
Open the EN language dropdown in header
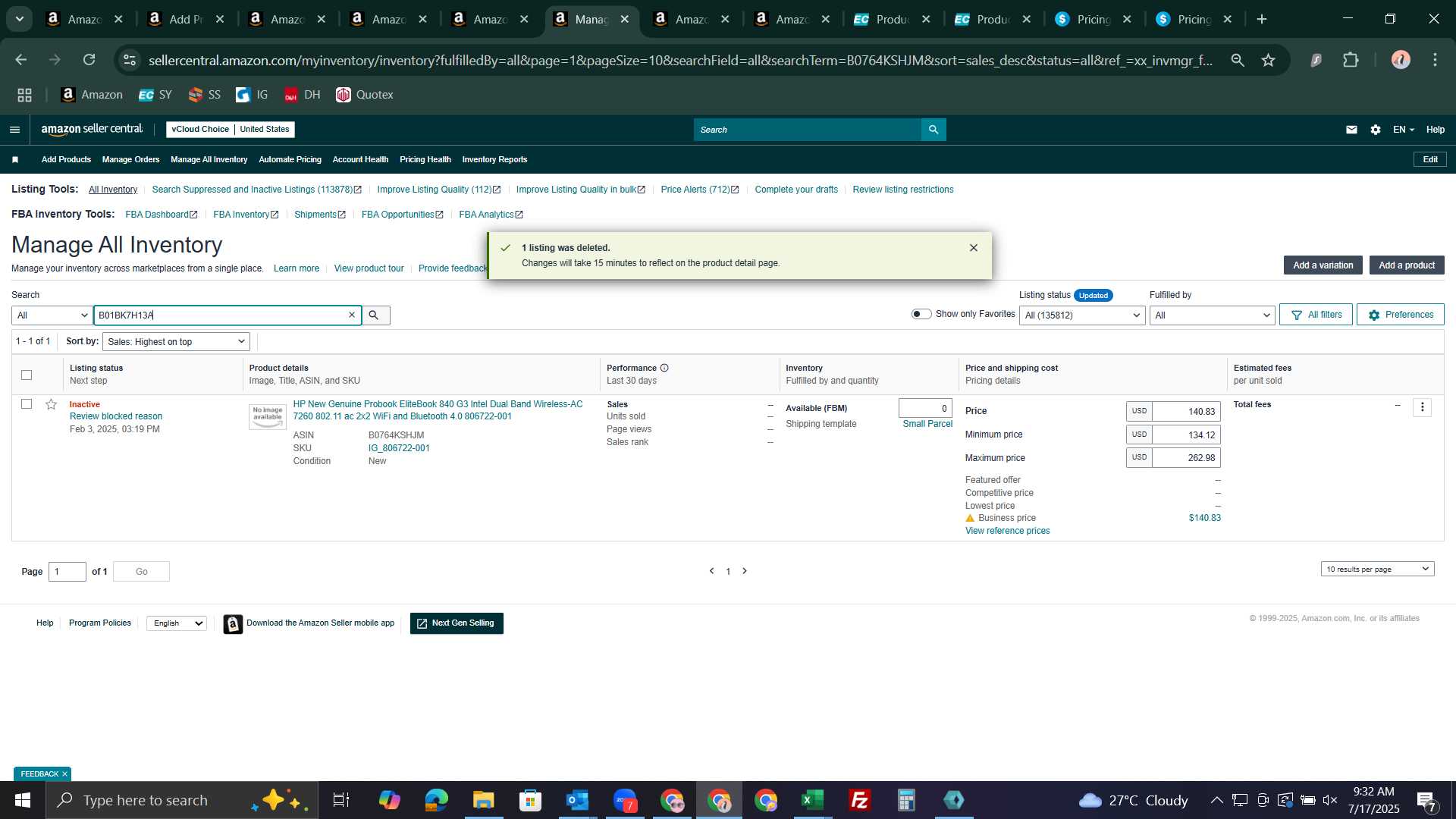click(1403, 130)
